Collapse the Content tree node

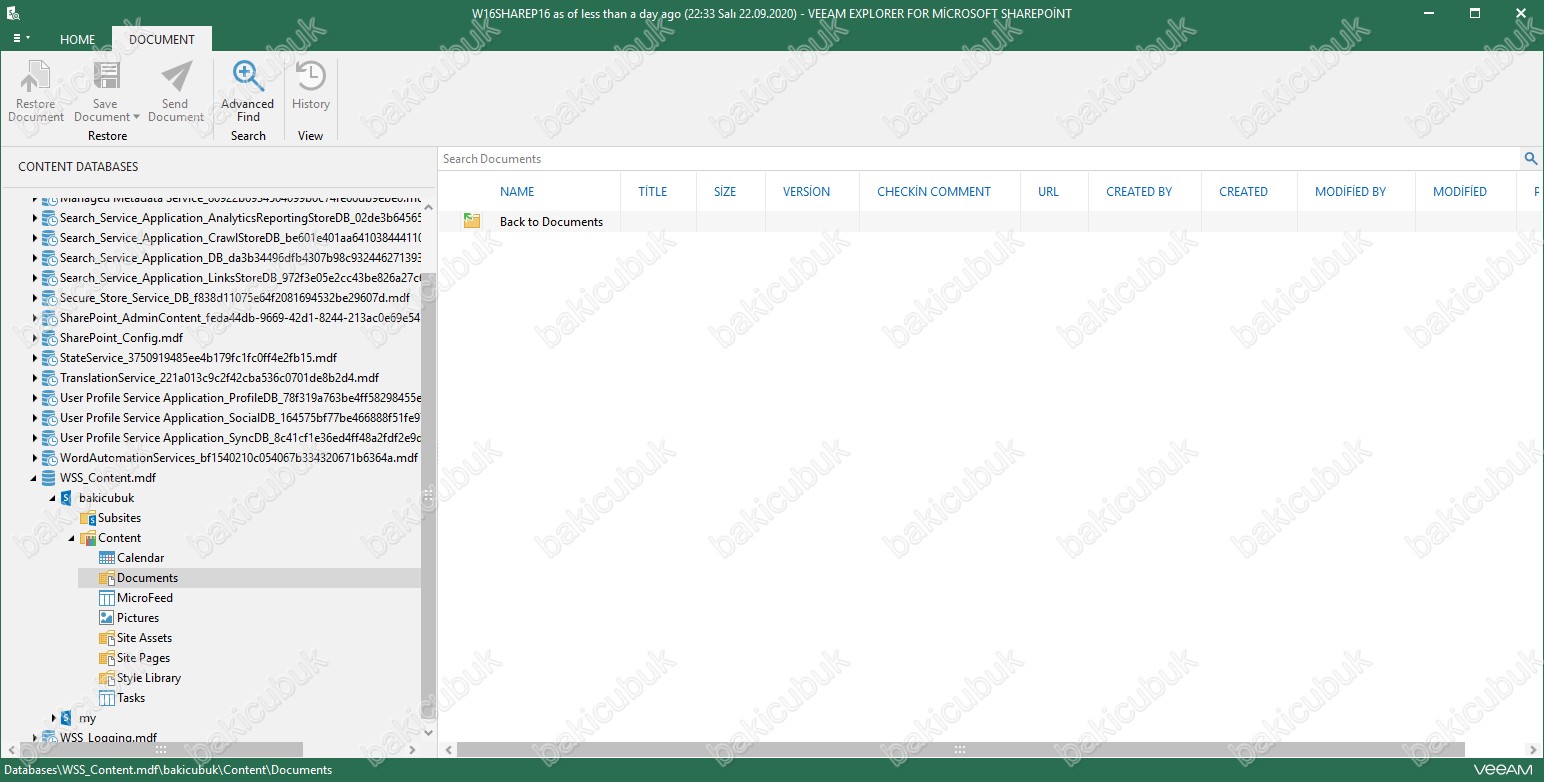[x=72, y=538]
